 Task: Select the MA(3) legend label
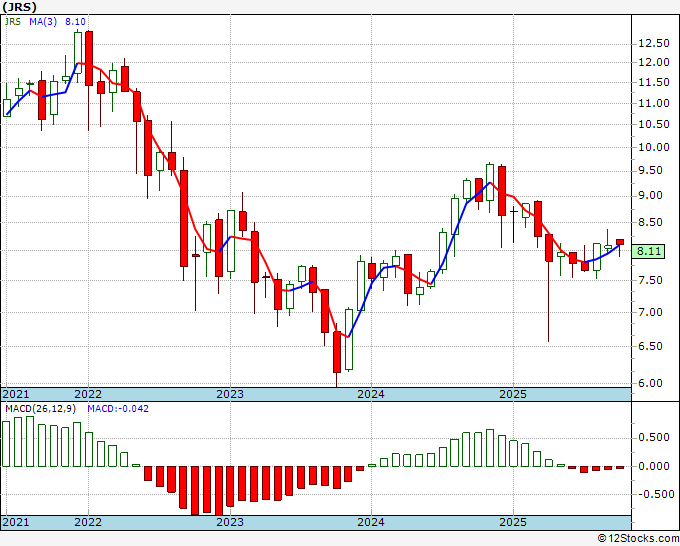43,21
